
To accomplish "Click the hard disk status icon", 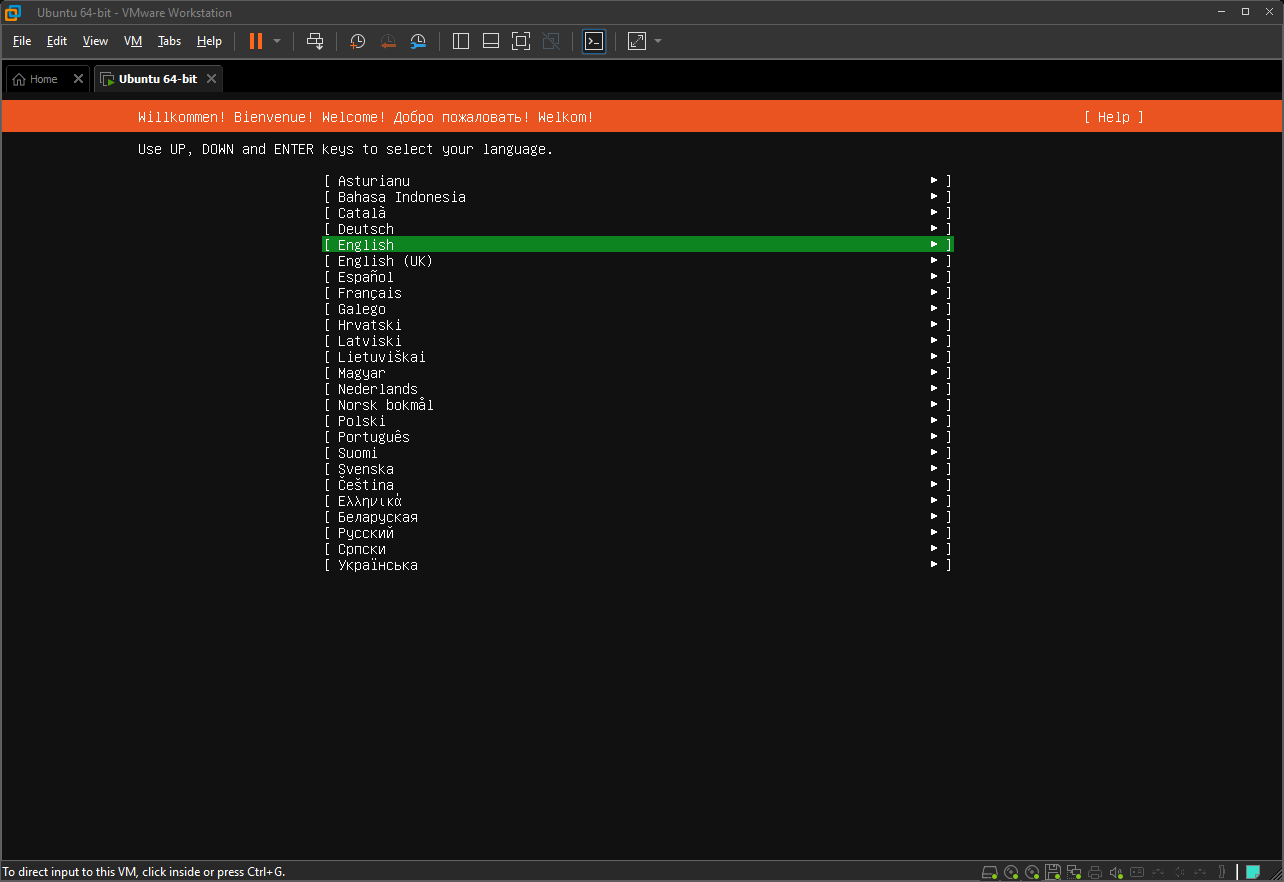I will click(990, 871).
